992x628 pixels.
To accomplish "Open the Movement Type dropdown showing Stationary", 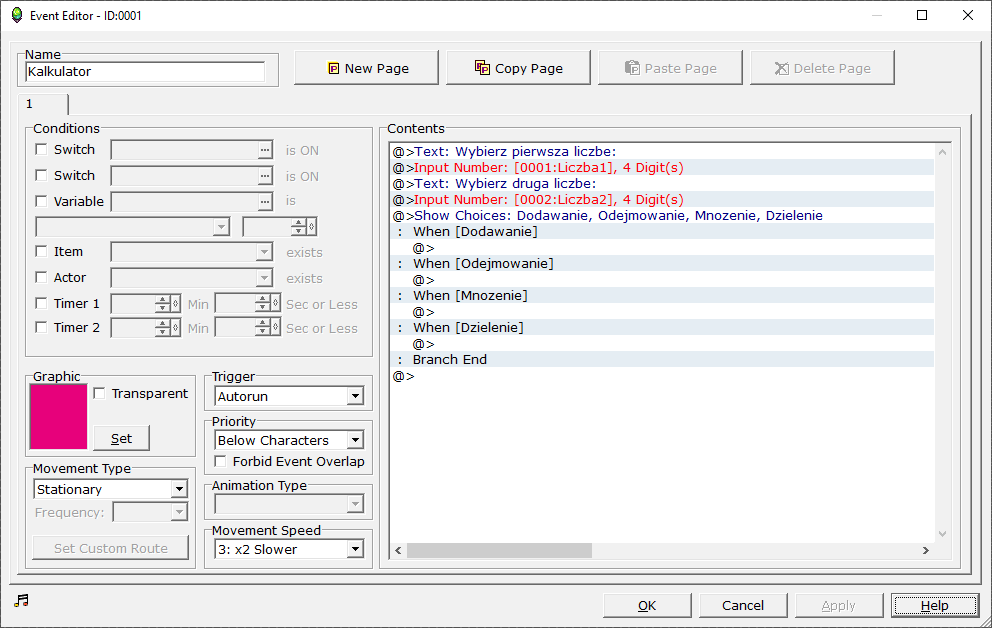I will [111, 489].
